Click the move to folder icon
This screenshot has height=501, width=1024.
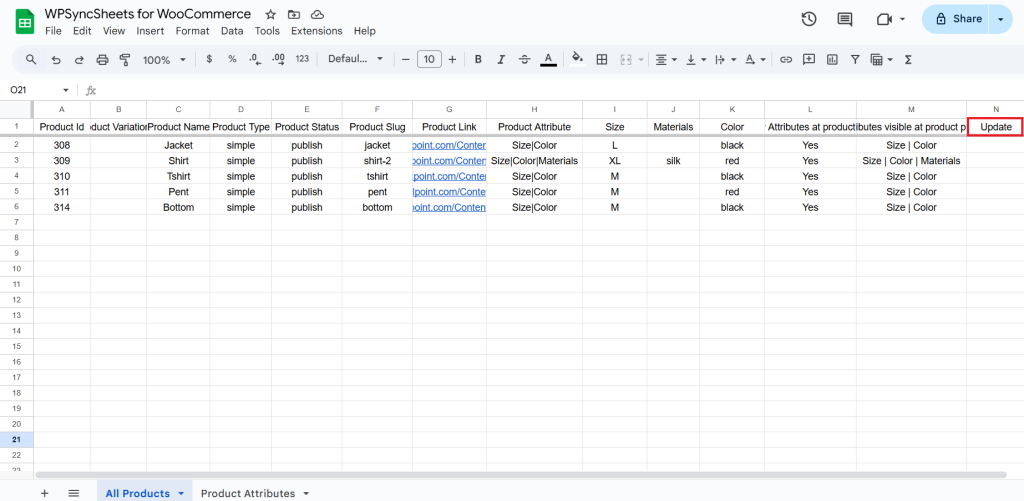[294, 14]
